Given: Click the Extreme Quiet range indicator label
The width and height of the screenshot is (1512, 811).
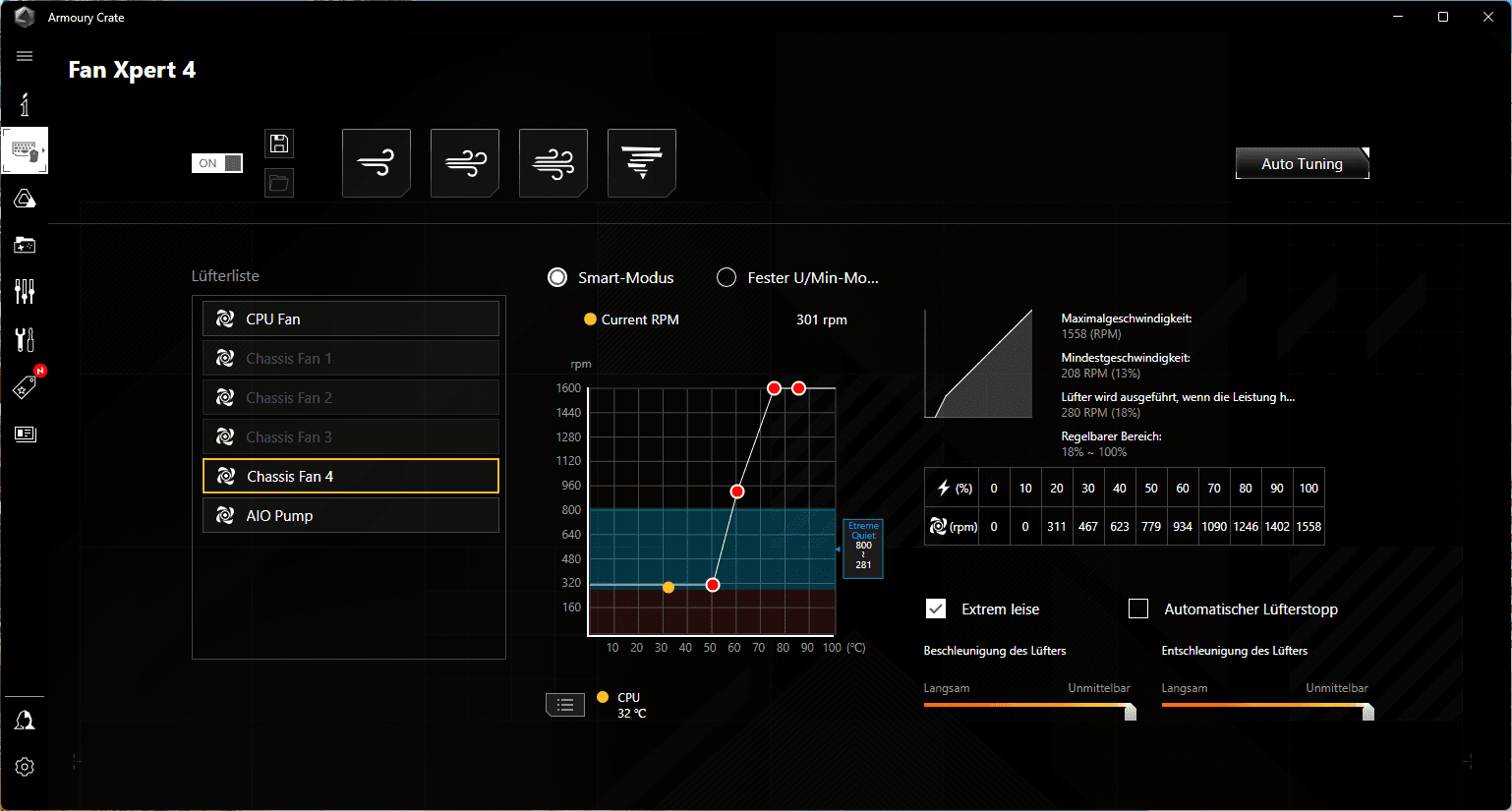Looking at the screenshot, I should (x=863, y=549).
